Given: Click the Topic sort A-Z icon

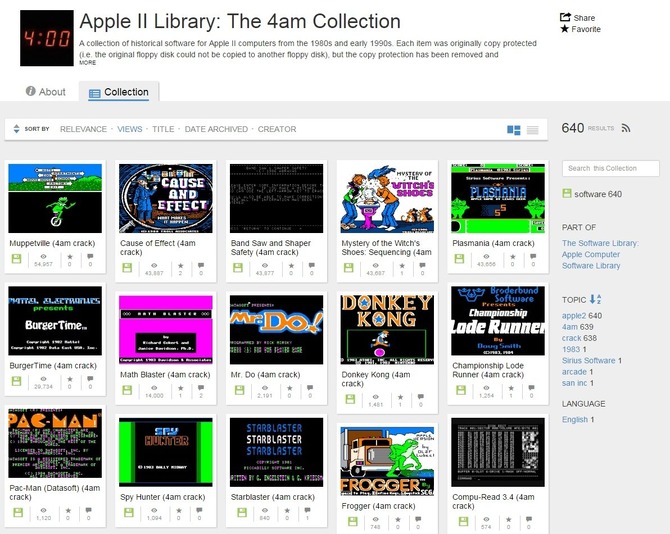Looking at the screenshot, I should 596,299.
